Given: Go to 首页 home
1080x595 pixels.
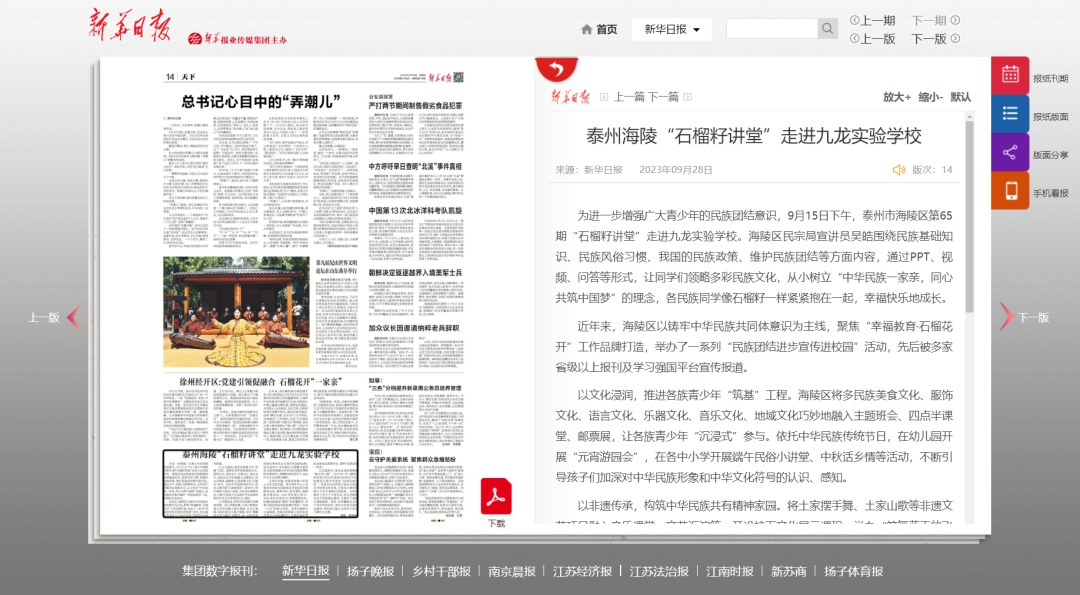Looking at the screenshot, I should [599, 29].
